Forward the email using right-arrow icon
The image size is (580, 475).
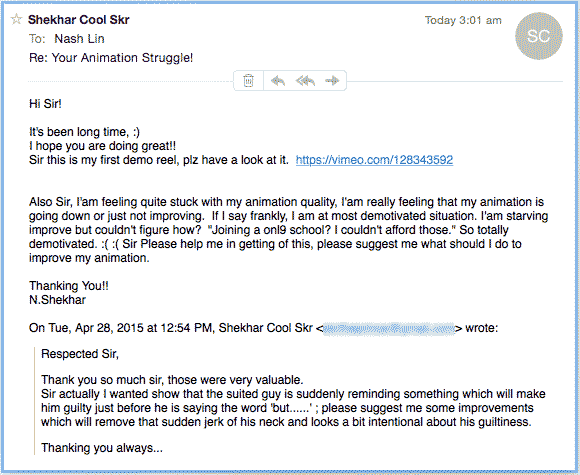click(332, 80)
